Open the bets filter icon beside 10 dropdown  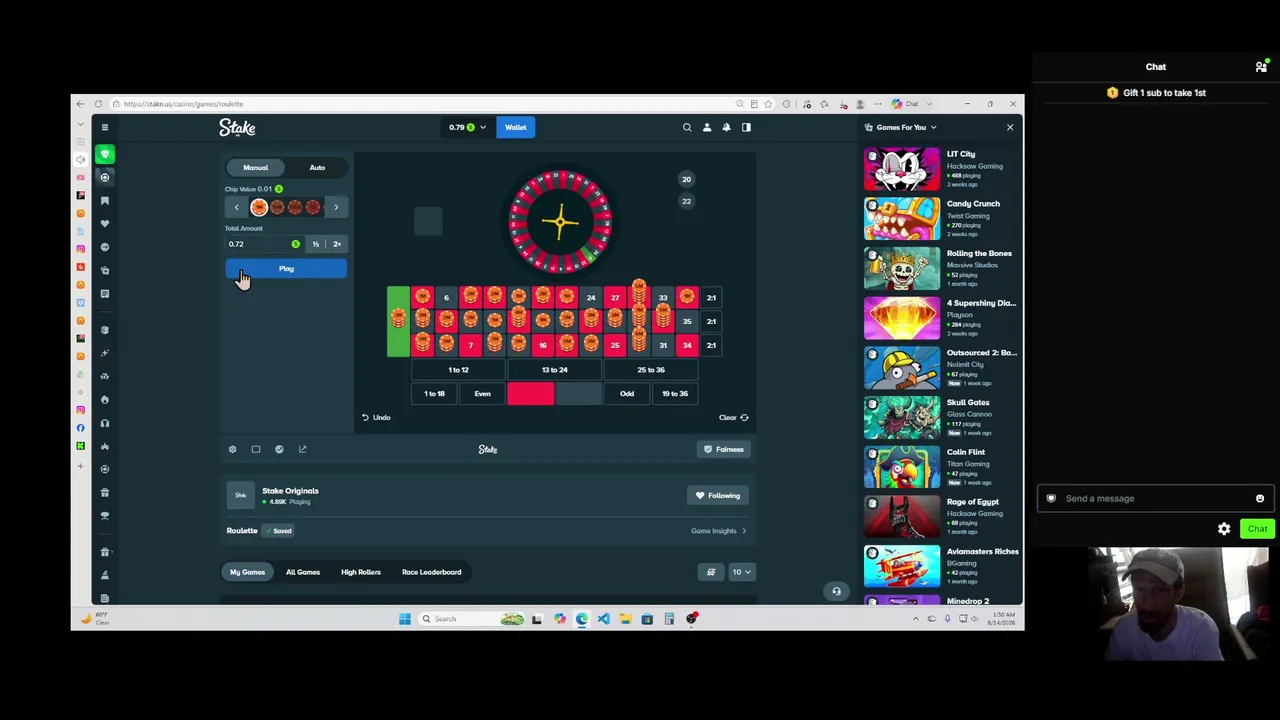(711, 572)
